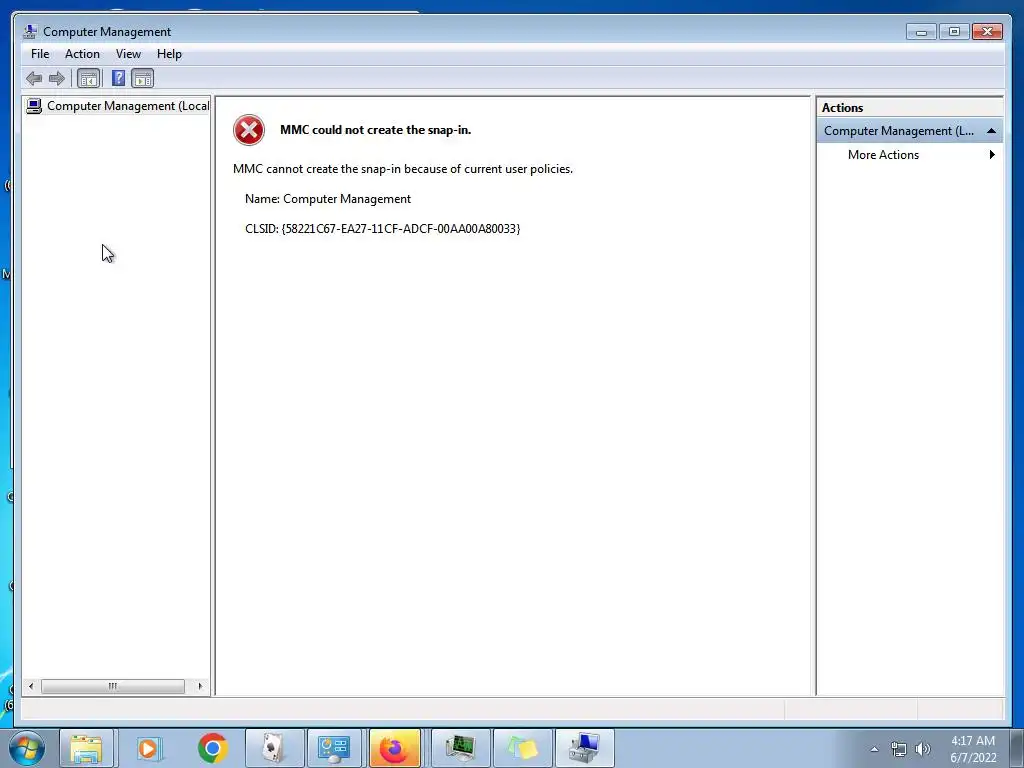
Task: Toggle the Show/Hide Action Pane icon
Action: (142, 79)
